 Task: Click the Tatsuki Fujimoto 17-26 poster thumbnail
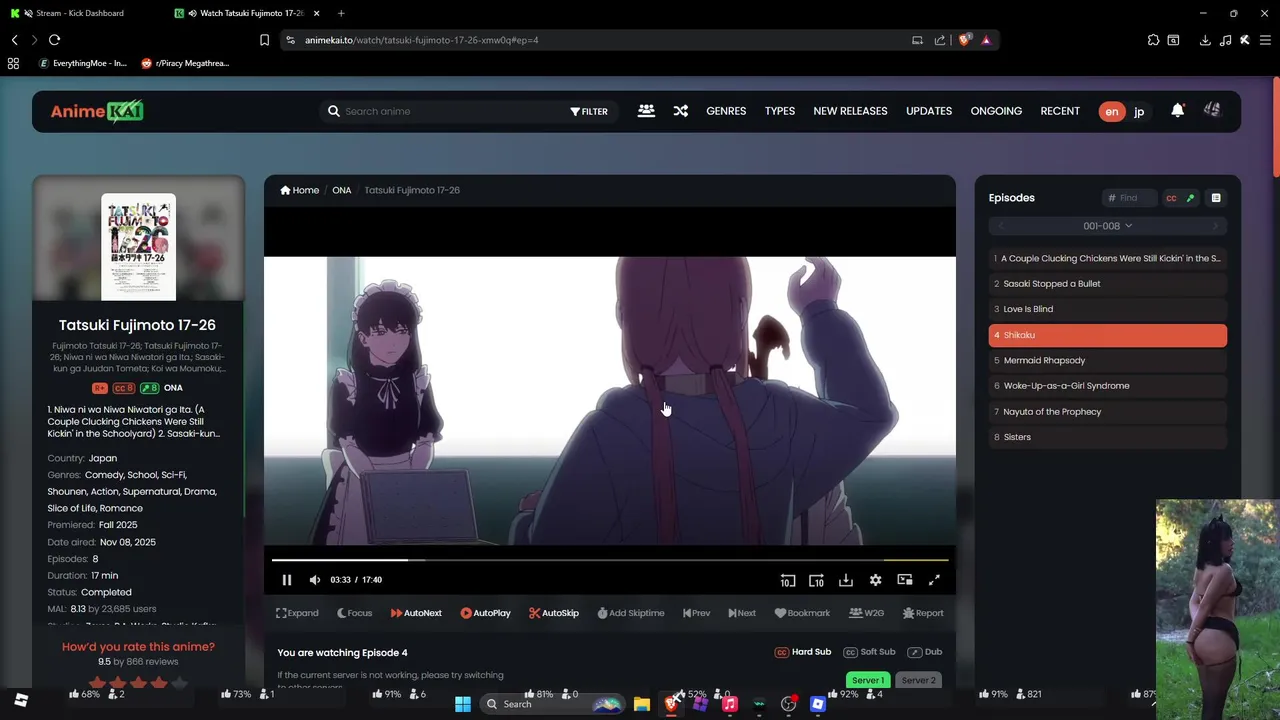click(x=138, y=247)
